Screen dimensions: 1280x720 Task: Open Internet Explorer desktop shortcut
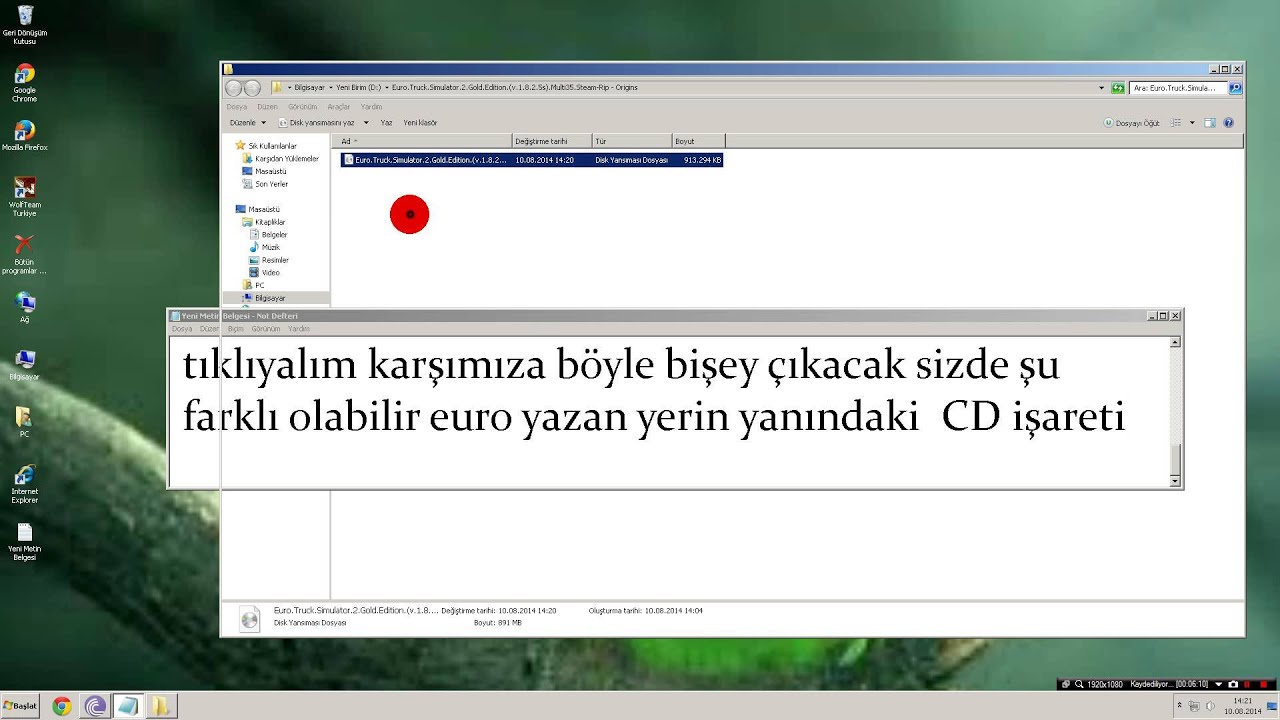25,484
